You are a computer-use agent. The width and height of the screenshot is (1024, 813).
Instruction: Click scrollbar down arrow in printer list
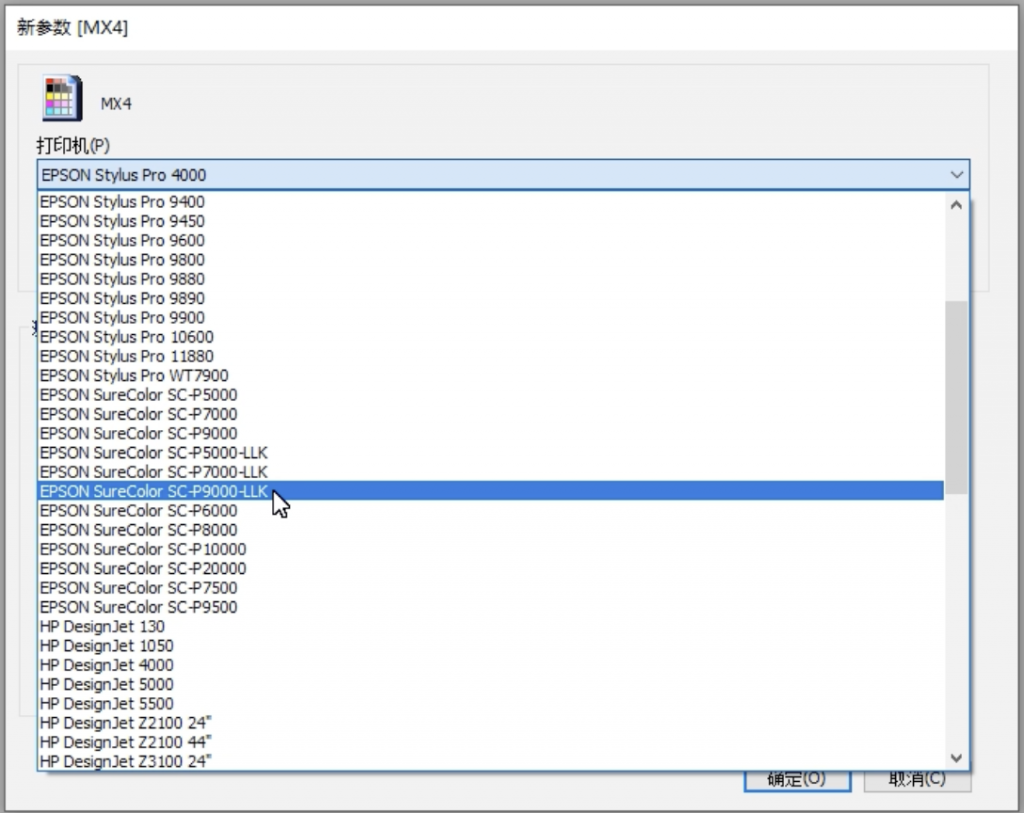coord(957,757)
